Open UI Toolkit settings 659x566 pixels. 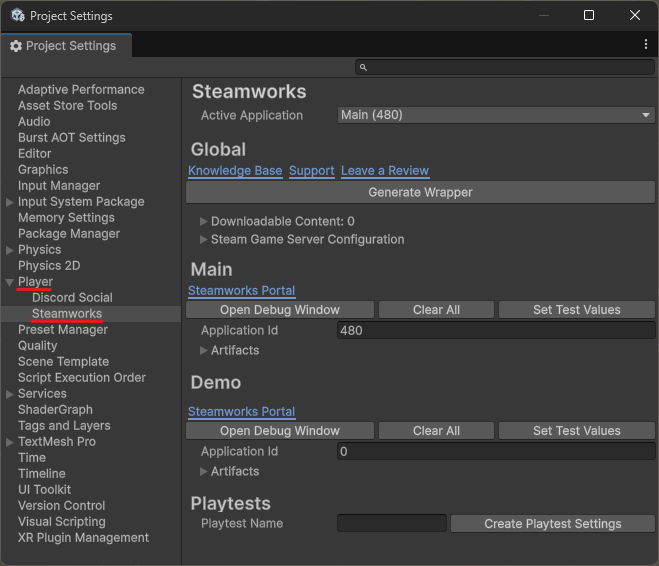(x=45, y=490)
